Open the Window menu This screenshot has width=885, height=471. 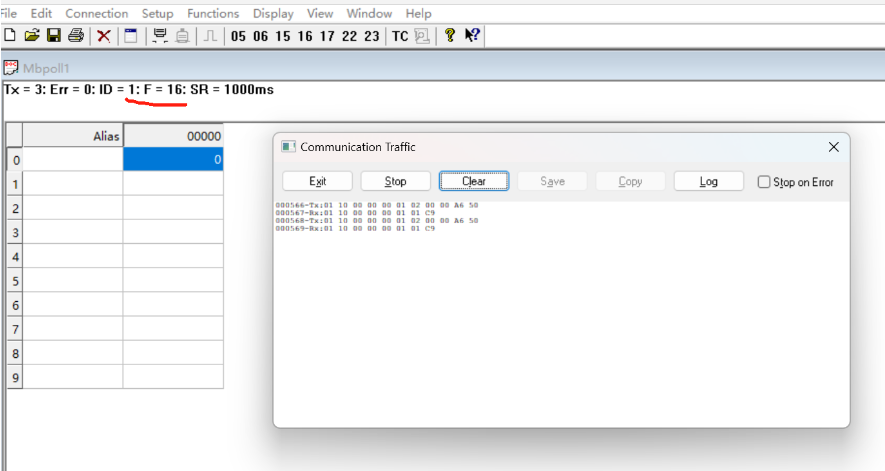coord(369,13)
